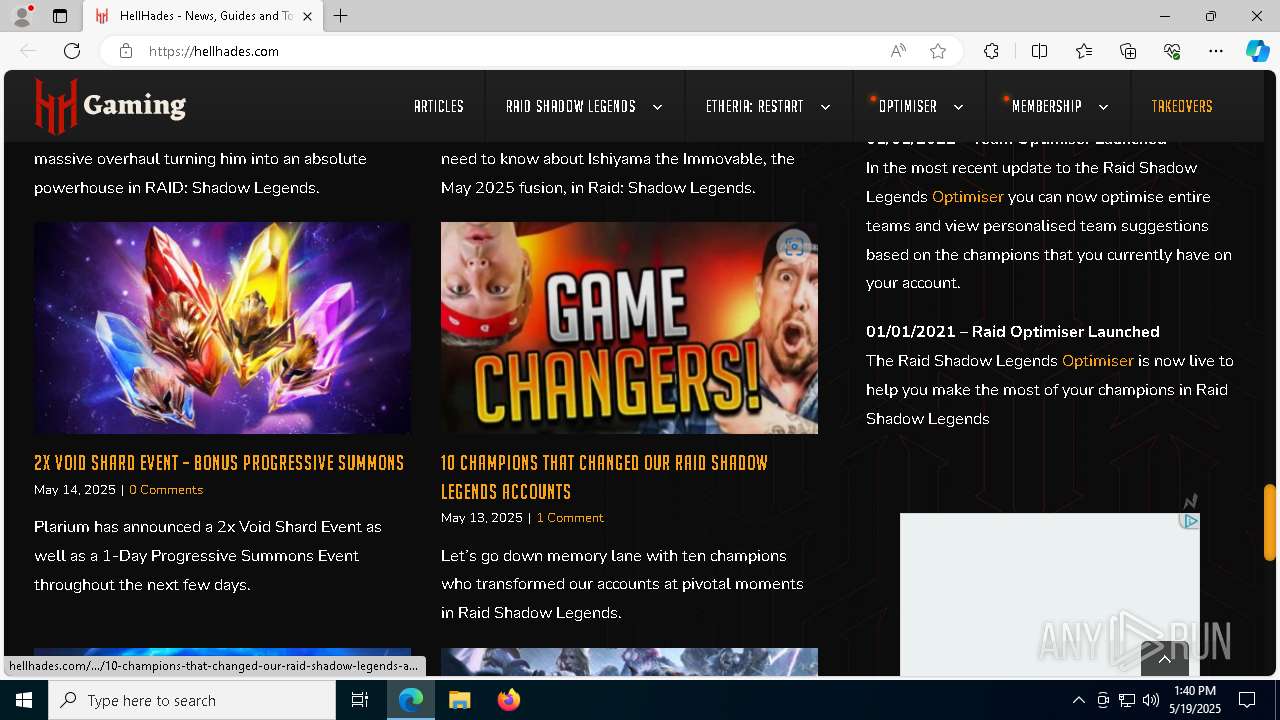Viewport: 1280px width, 720px height.
Task: Open Game Changers article thumbnail
Action: pos(629,328)
